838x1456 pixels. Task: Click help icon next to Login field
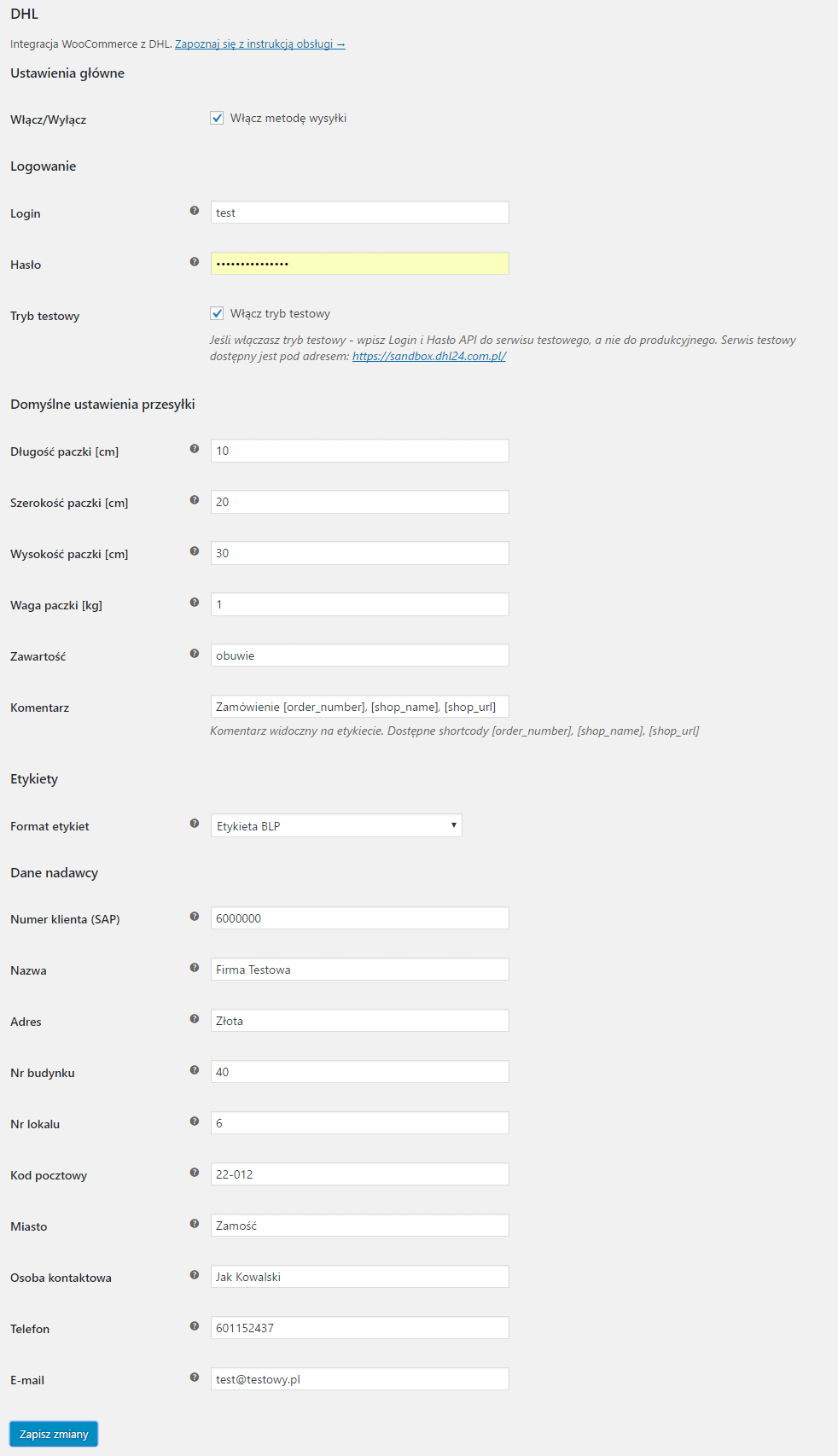point(195,211)
